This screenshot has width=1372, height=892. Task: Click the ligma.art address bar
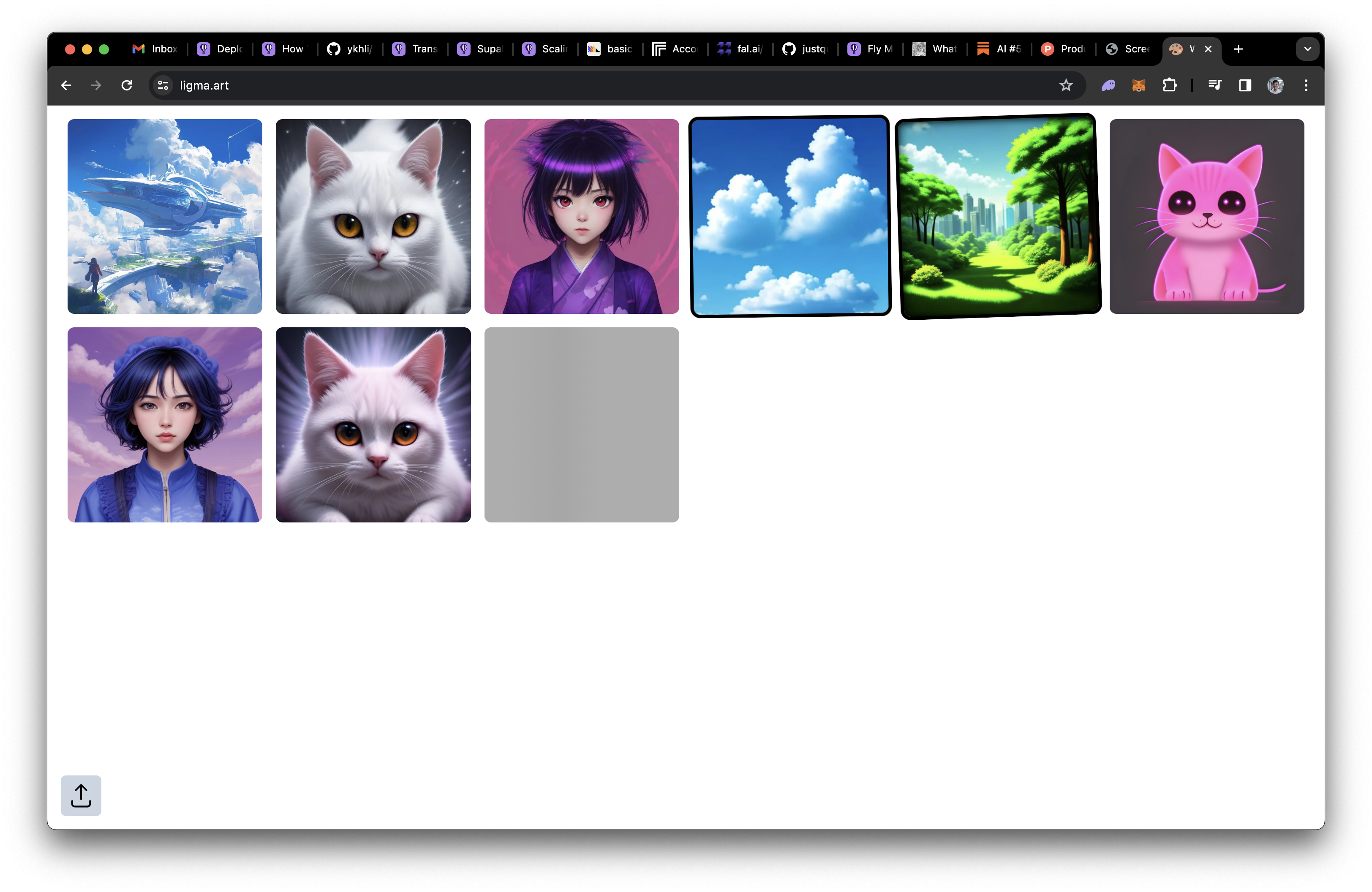click(x=577, y=85)
